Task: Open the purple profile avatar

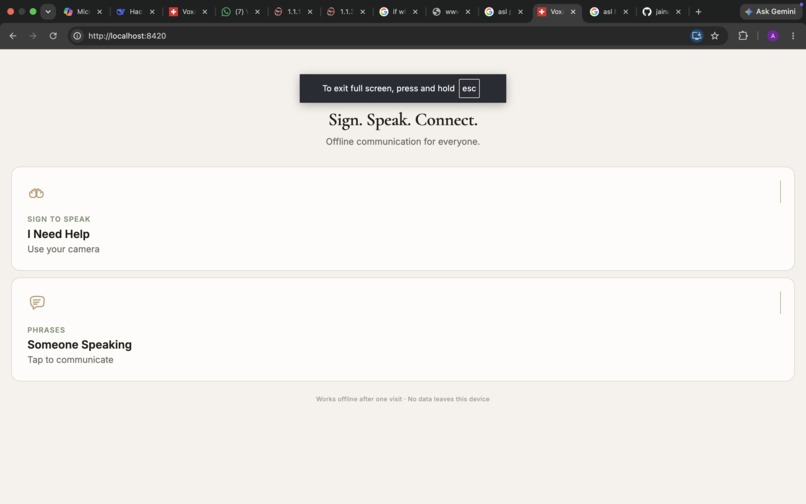Action: [773, 36]
